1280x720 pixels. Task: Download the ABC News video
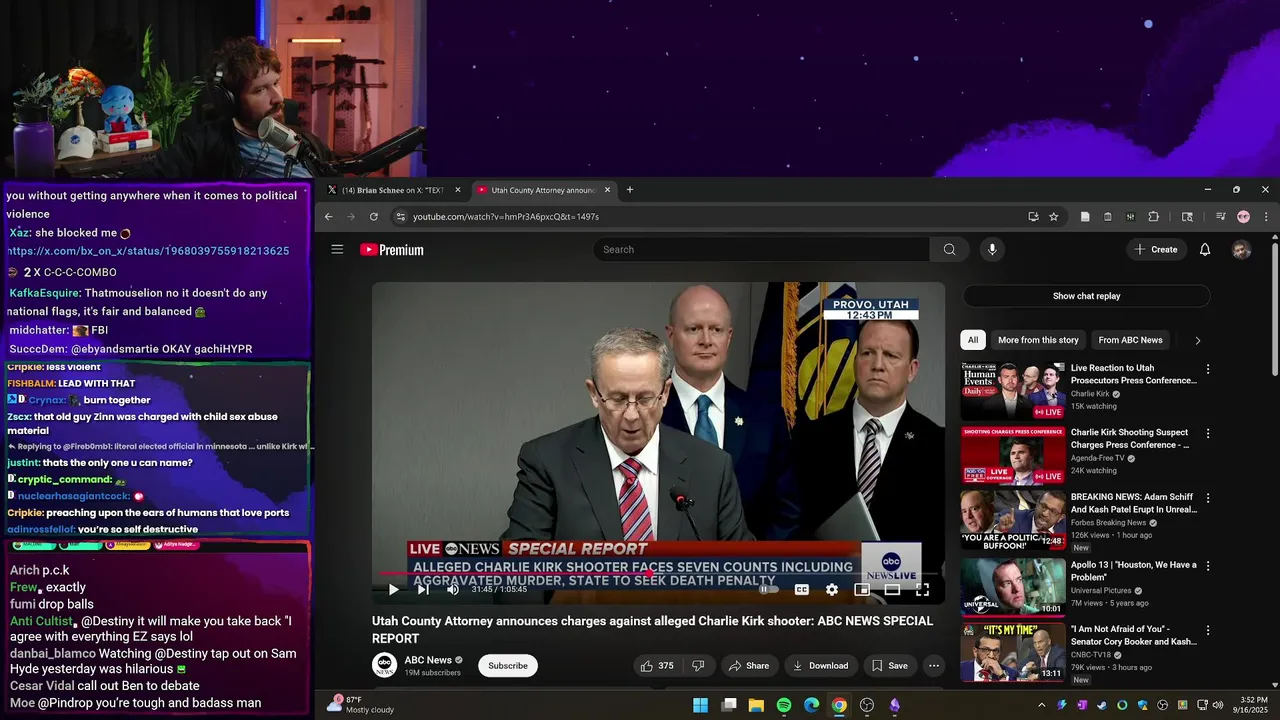820,666
